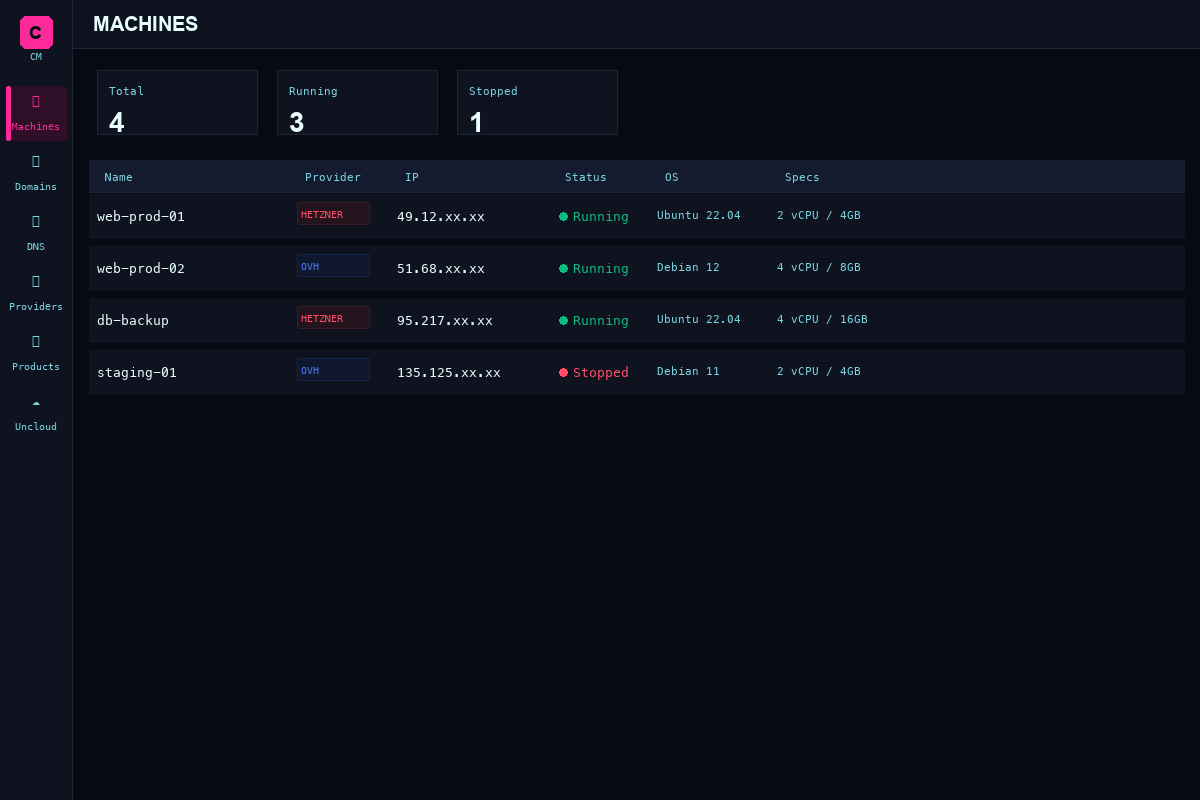Navigate to Products in sidebar
Image resolution: width=1200 pixels, height=800 pixels.
pos(36,353)
